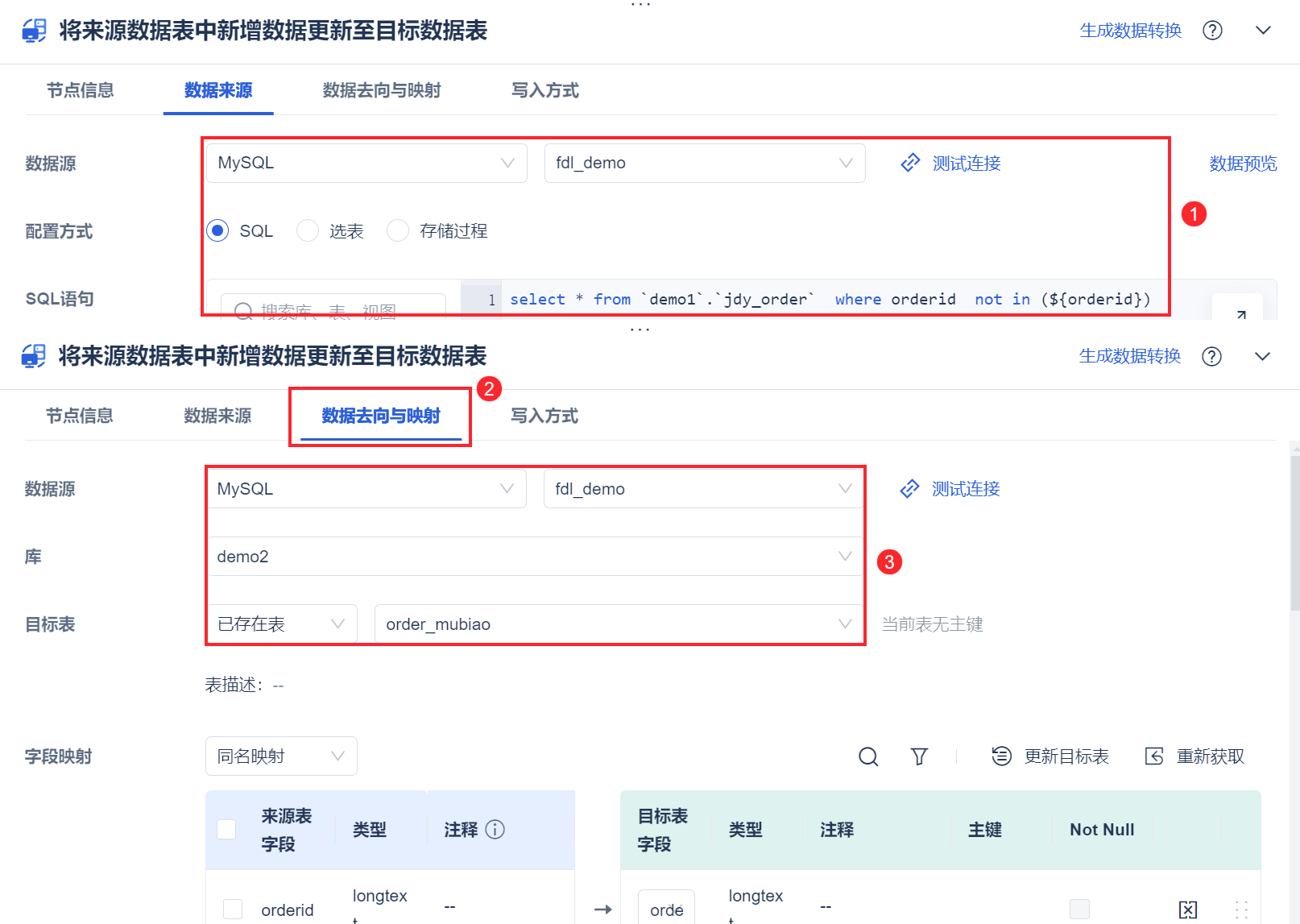
Task: Select the SQL radio option
Action: click(217, 230)
